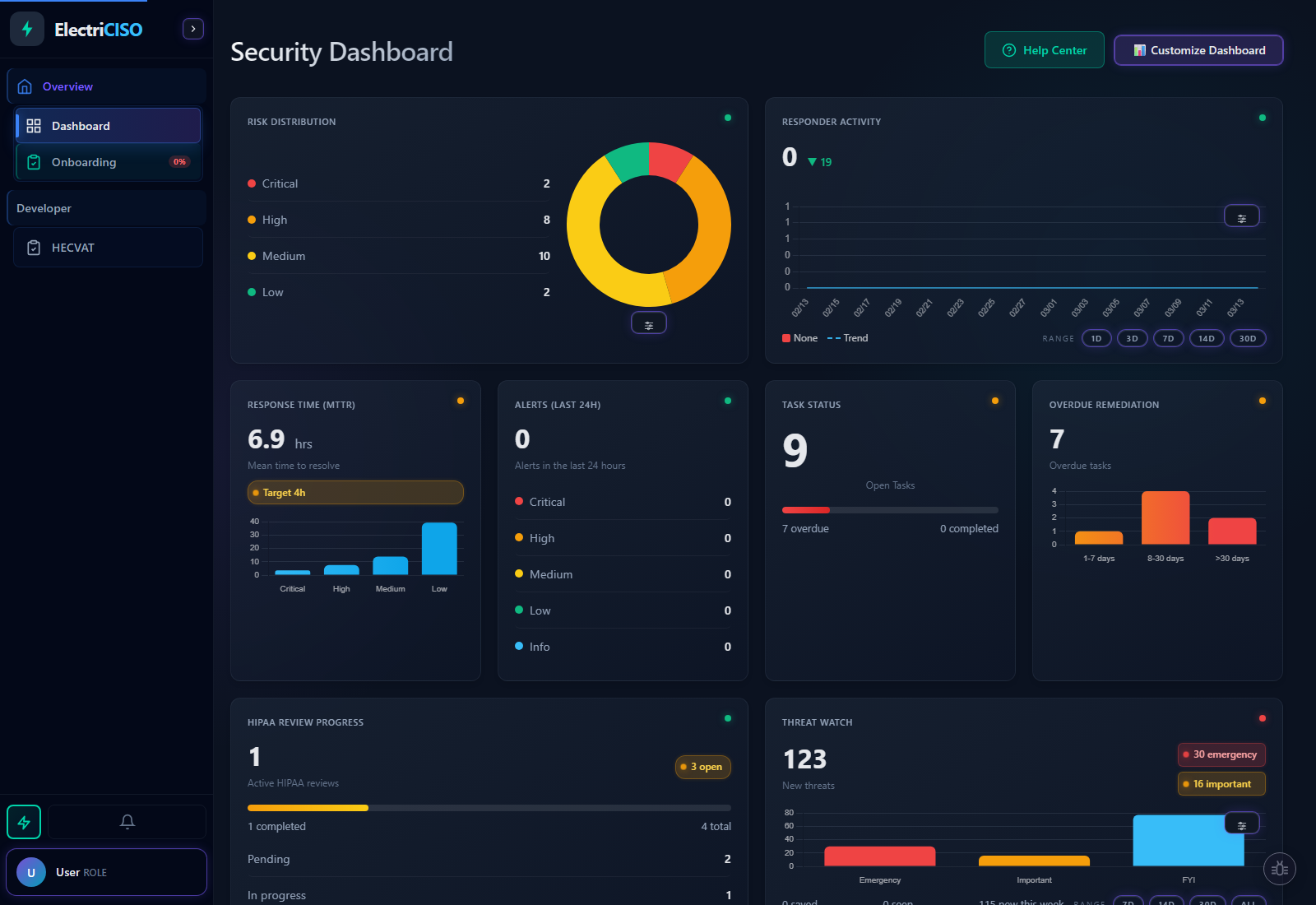Expand the collapsed sidebar using chevron button
The height and width of the screenshot is (905, 1316).
point(192,28)
